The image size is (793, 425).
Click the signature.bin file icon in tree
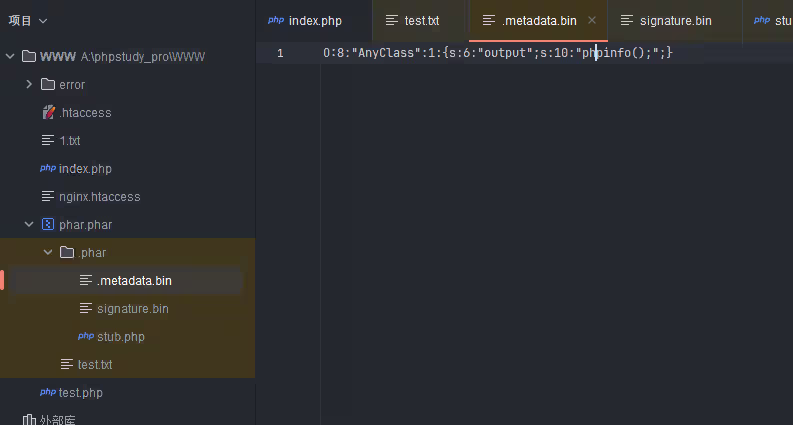click(x=85, y=308)
